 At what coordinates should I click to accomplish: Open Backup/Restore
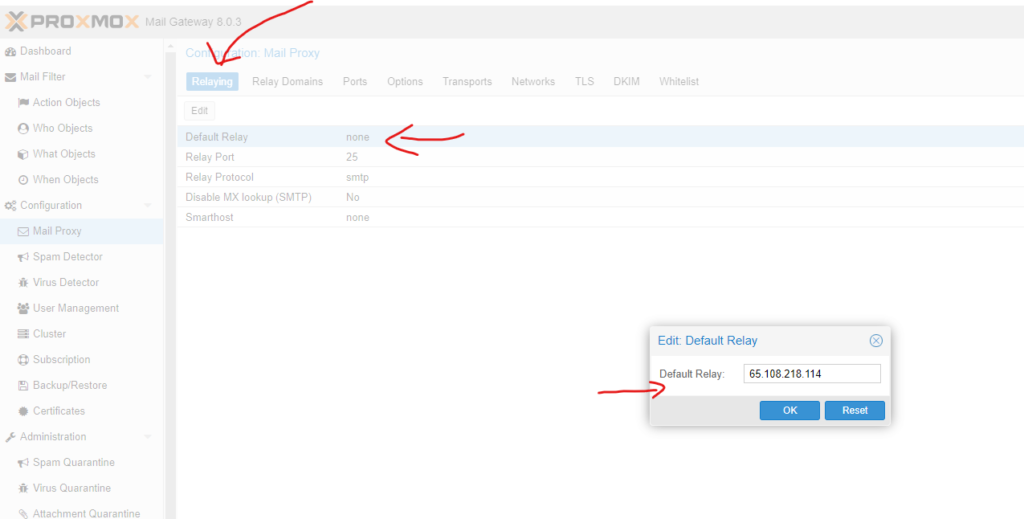coord(70,385)
